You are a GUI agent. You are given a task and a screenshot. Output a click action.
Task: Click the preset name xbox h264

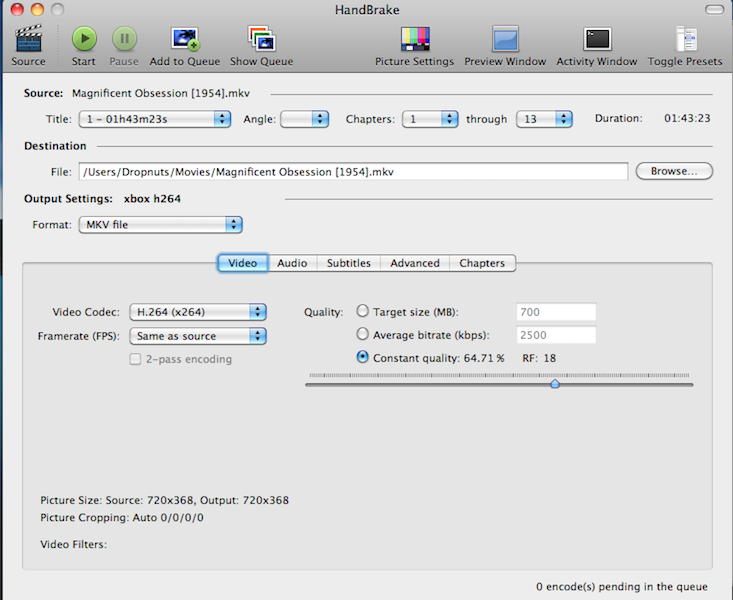click(152, 199)
